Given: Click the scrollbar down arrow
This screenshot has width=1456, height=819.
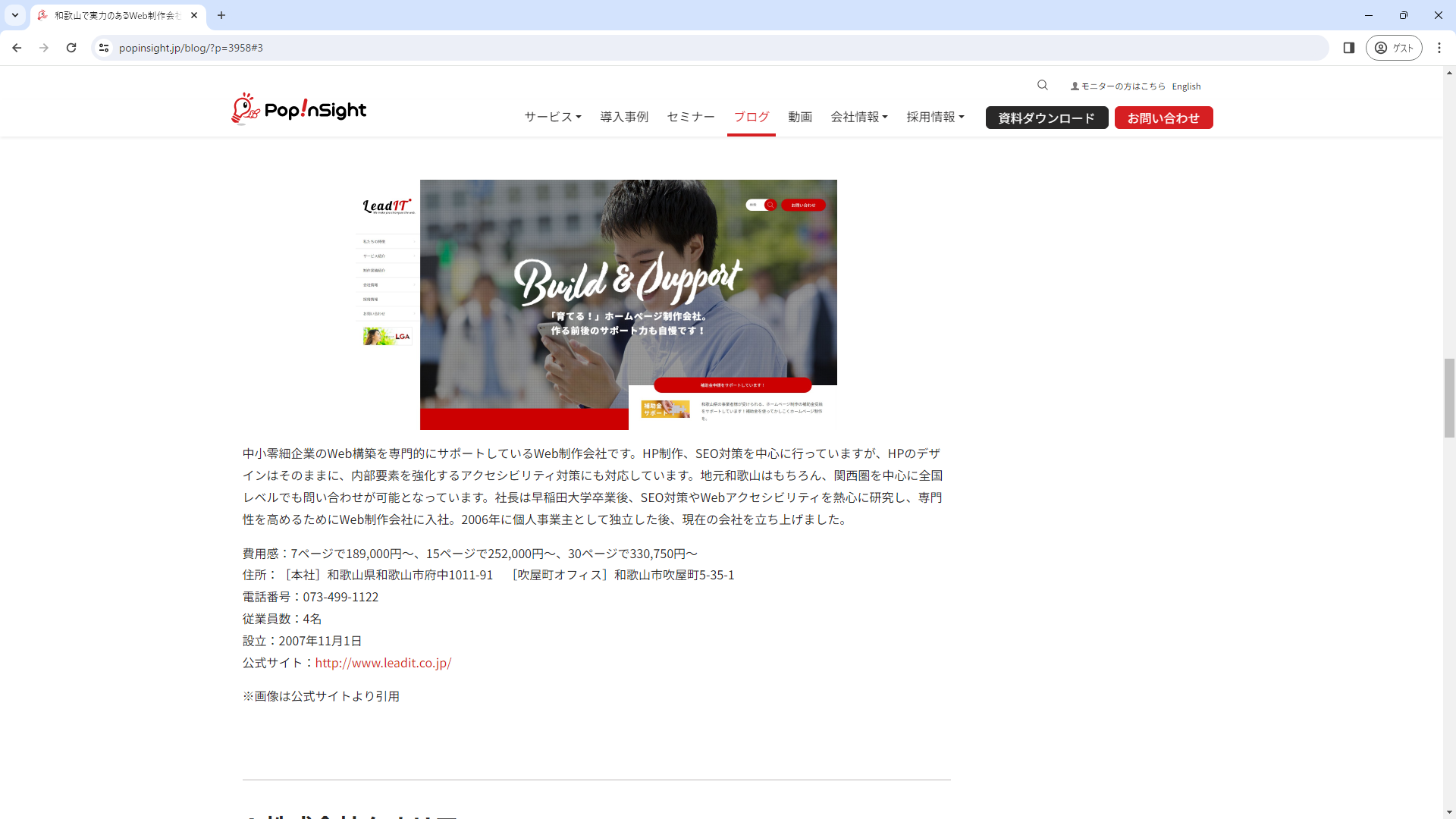Looking at the screenshot, I should pyautogui.click(x=1449, y=812).
